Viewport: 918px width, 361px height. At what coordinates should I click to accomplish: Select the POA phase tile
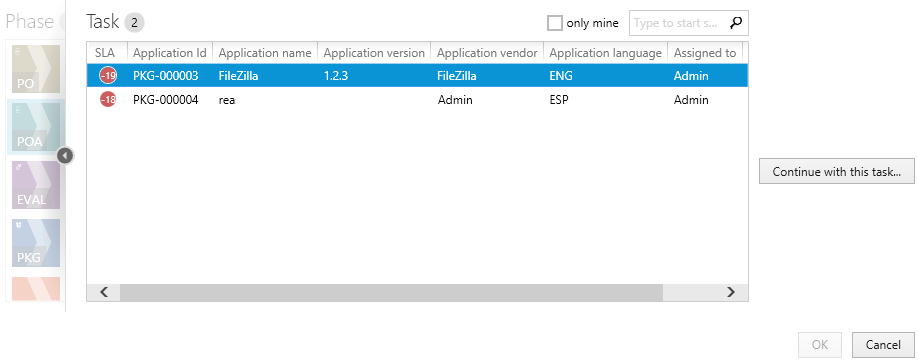36,127
